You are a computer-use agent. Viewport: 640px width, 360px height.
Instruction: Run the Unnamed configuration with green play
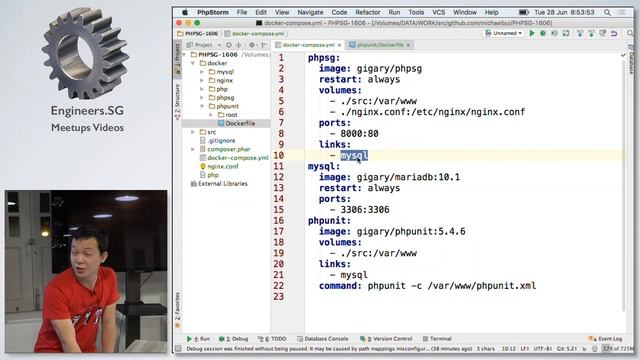(532, 33)
